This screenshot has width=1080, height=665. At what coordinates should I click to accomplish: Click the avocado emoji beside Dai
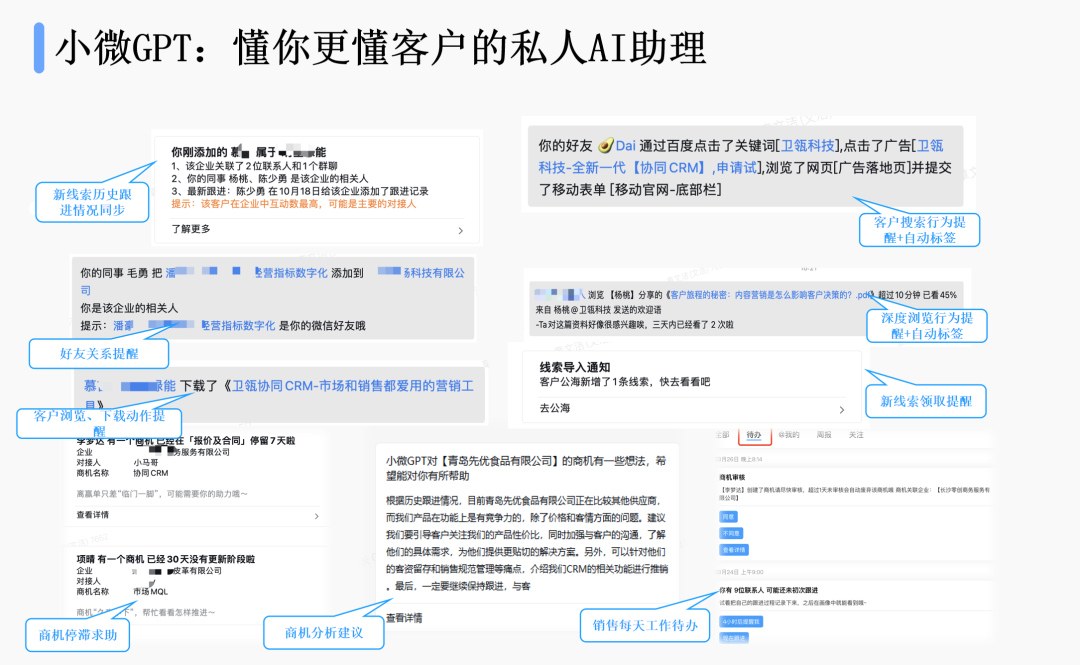(605, 145)
